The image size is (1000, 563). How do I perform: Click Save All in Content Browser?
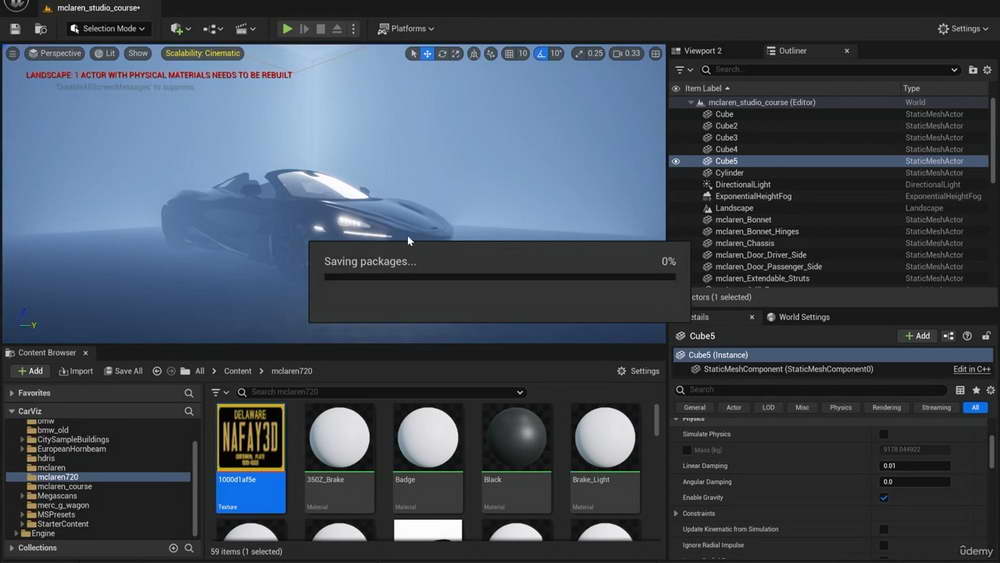123,371
